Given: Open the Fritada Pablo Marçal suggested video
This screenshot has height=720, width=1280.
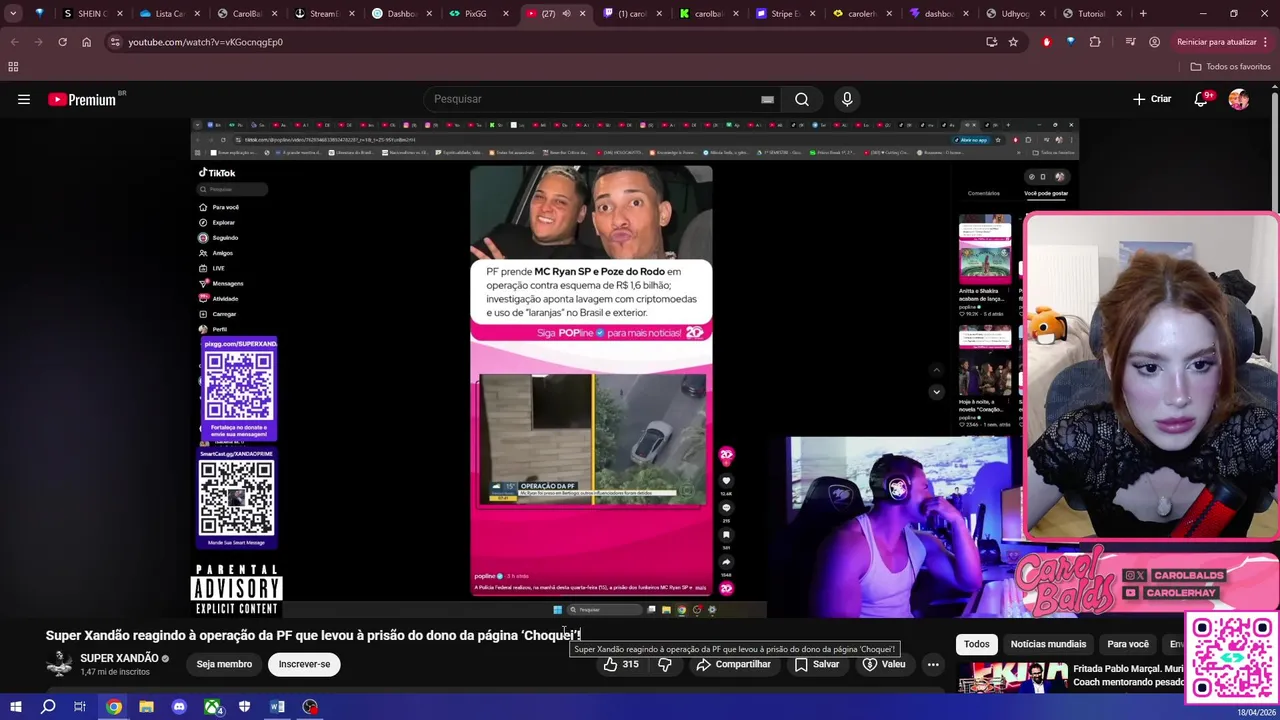Looking at the screenshot, I should (x=1070, y=676).
